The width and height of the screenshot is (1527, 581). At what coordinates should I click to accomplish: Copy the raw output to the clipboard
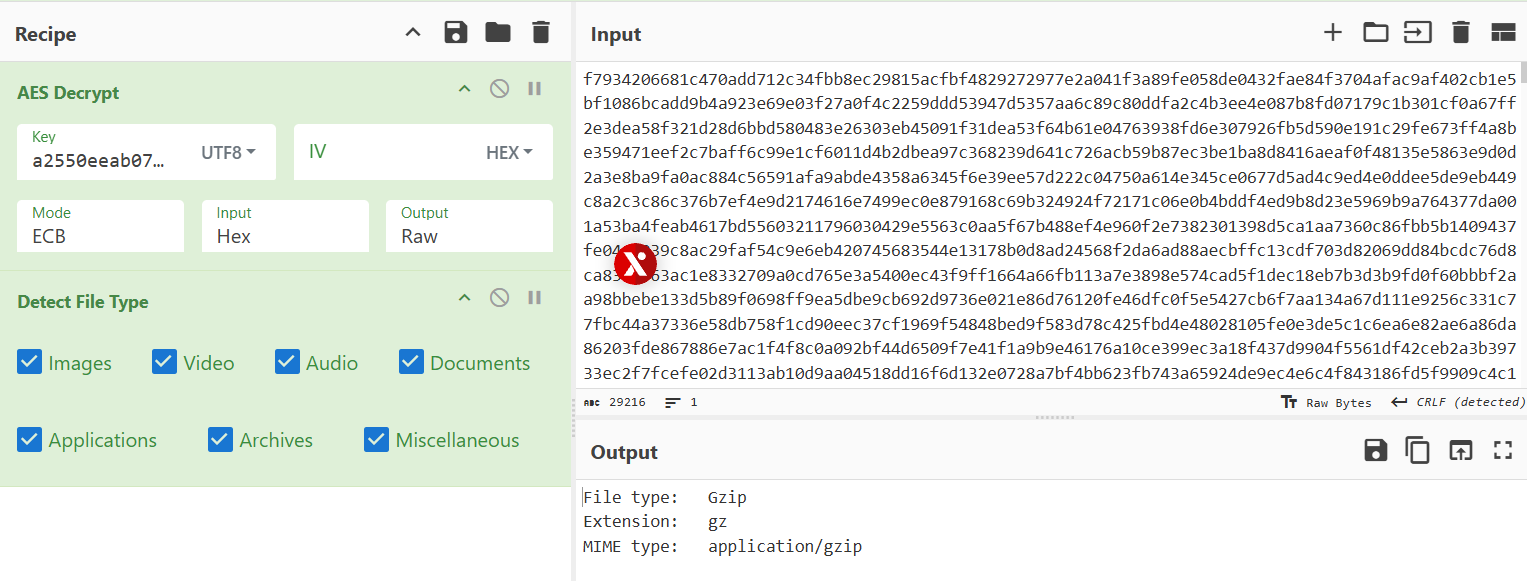(x=1417, y=450)
